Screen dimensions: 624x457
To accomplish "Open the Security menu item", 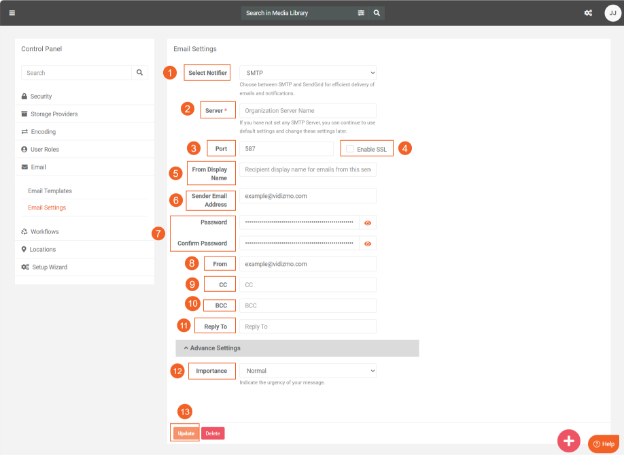I will (x=41, y=96).
